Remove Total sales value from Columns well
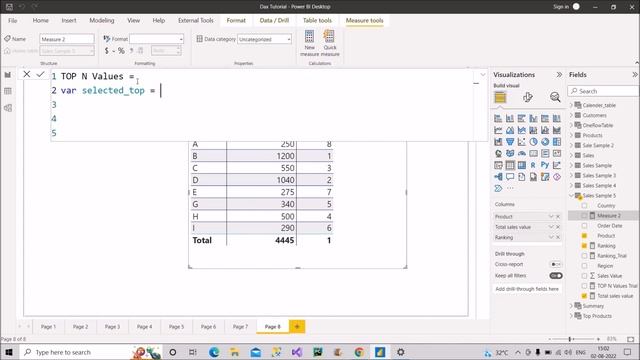The width and height of the screenshot is (640, 360). pos(558,227)
